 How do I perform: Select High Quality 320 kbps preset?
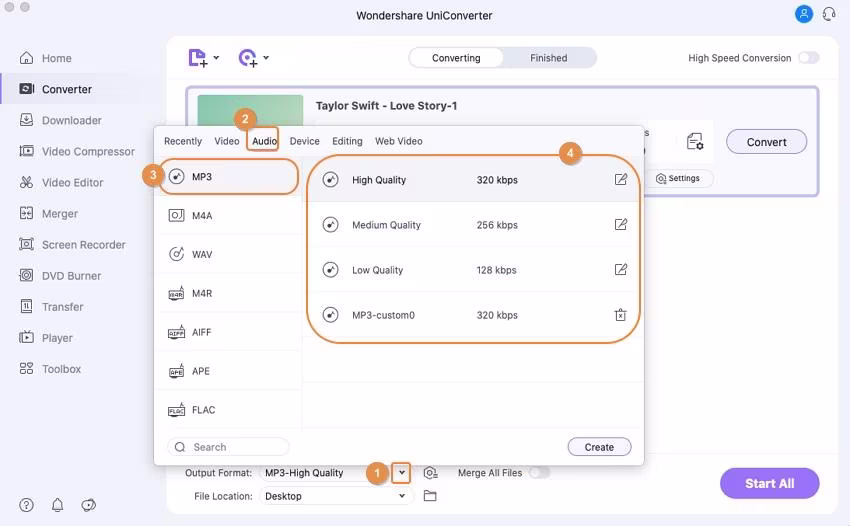[473, 179]
